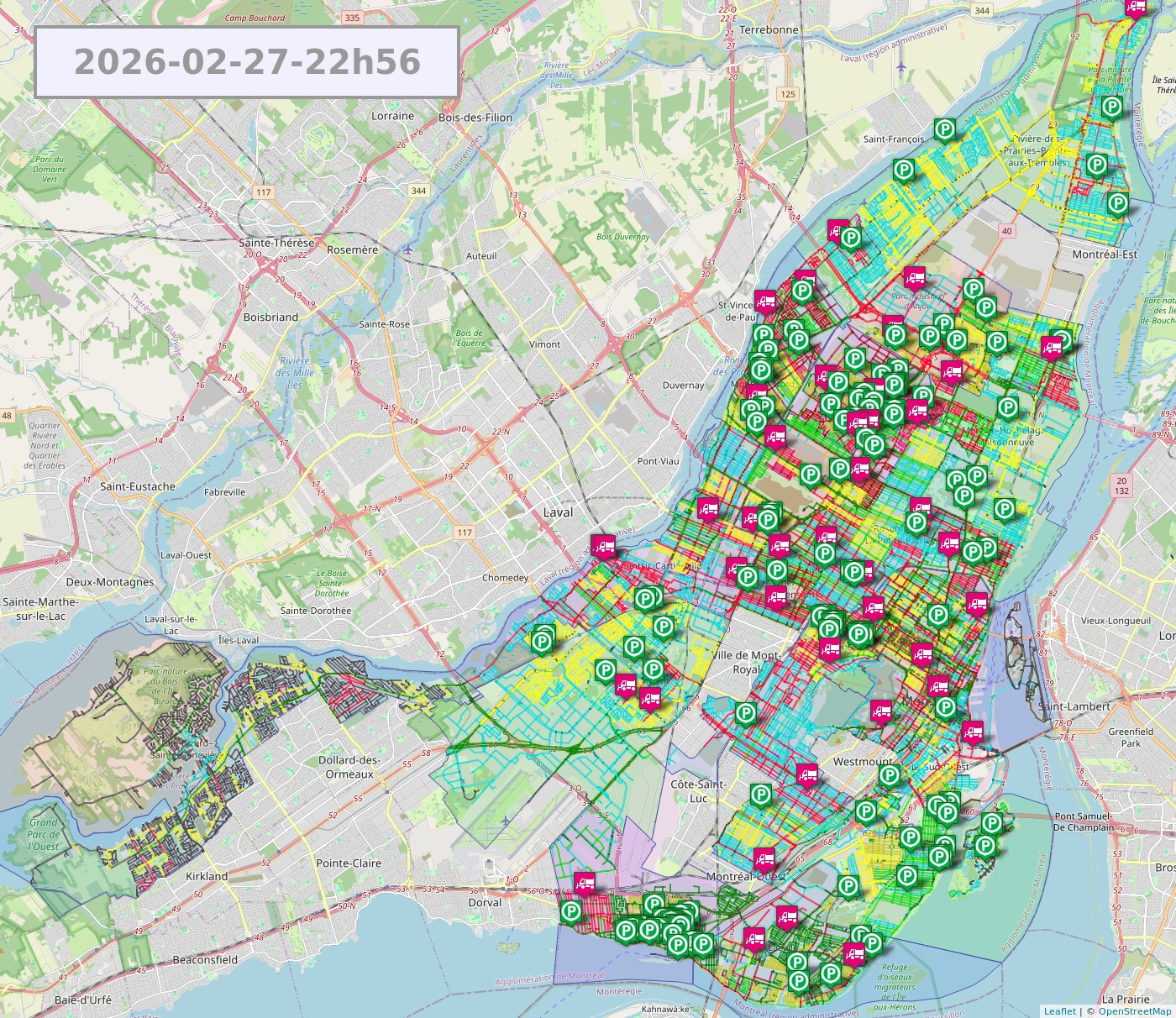The height and width of the screenshot is (1018, 1176).
Task: Select the pink truck marker on Laval border near Chomedey
Action: 602,546
